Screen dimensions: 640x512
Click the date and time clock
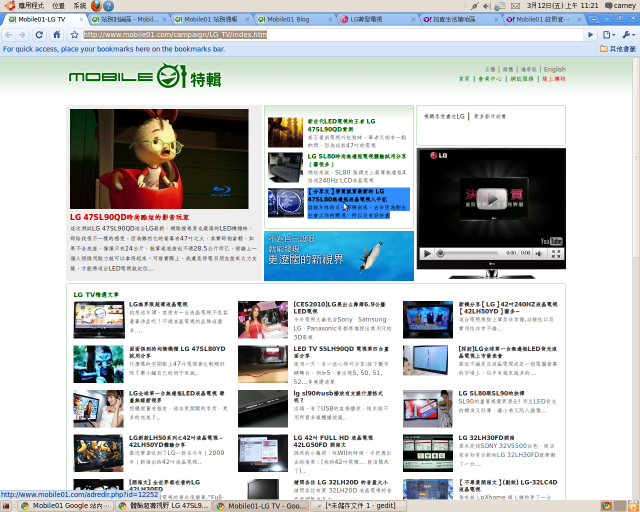[x=562, y=6]
